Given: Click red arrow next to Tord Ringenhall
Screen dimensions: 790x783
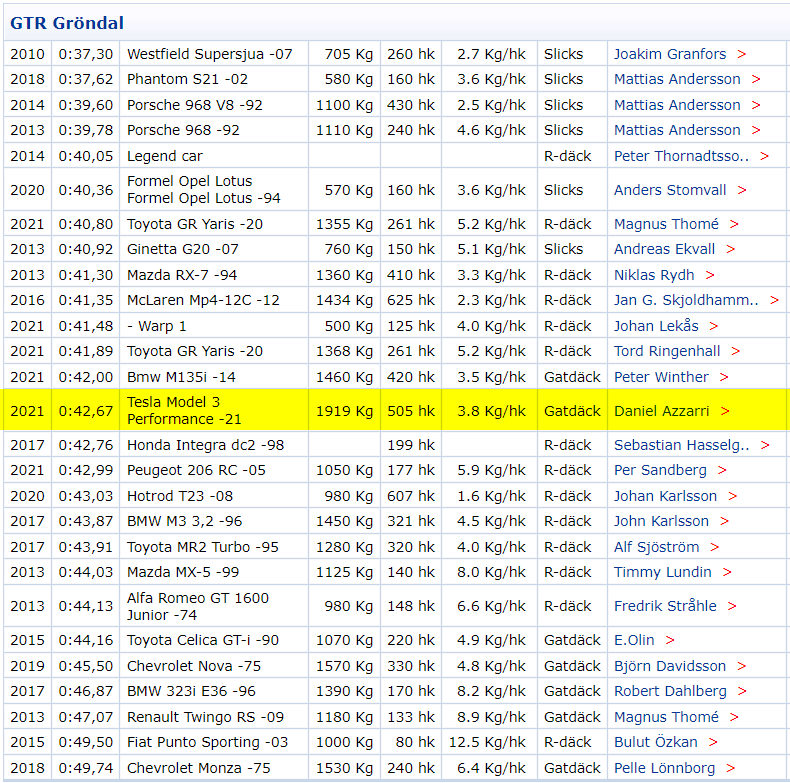Looking at the screenshot, I should coord(736,351).
